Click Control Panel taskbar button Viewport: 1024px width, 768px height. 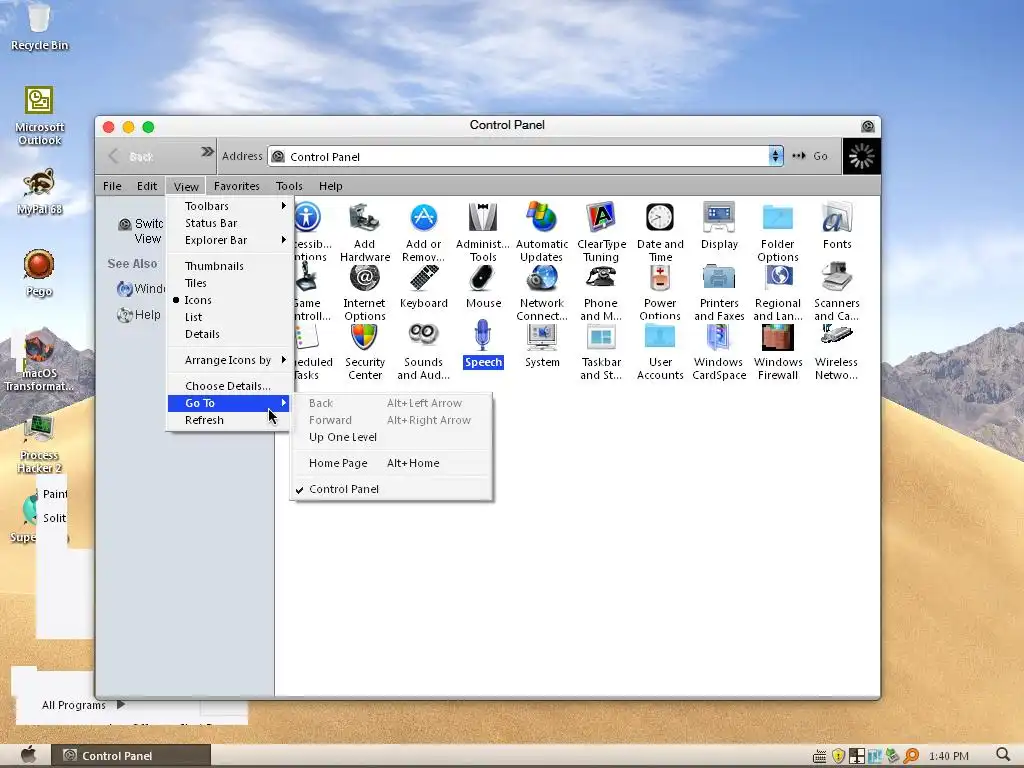click(x=131, y=756)
